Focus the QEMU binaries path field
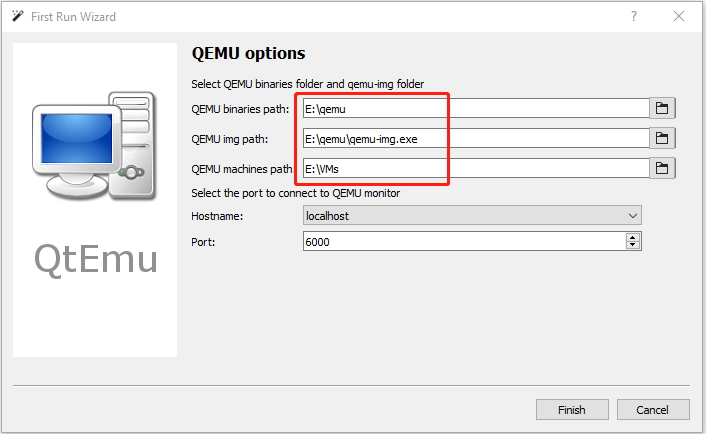706x434 pixels. point(476,108)
